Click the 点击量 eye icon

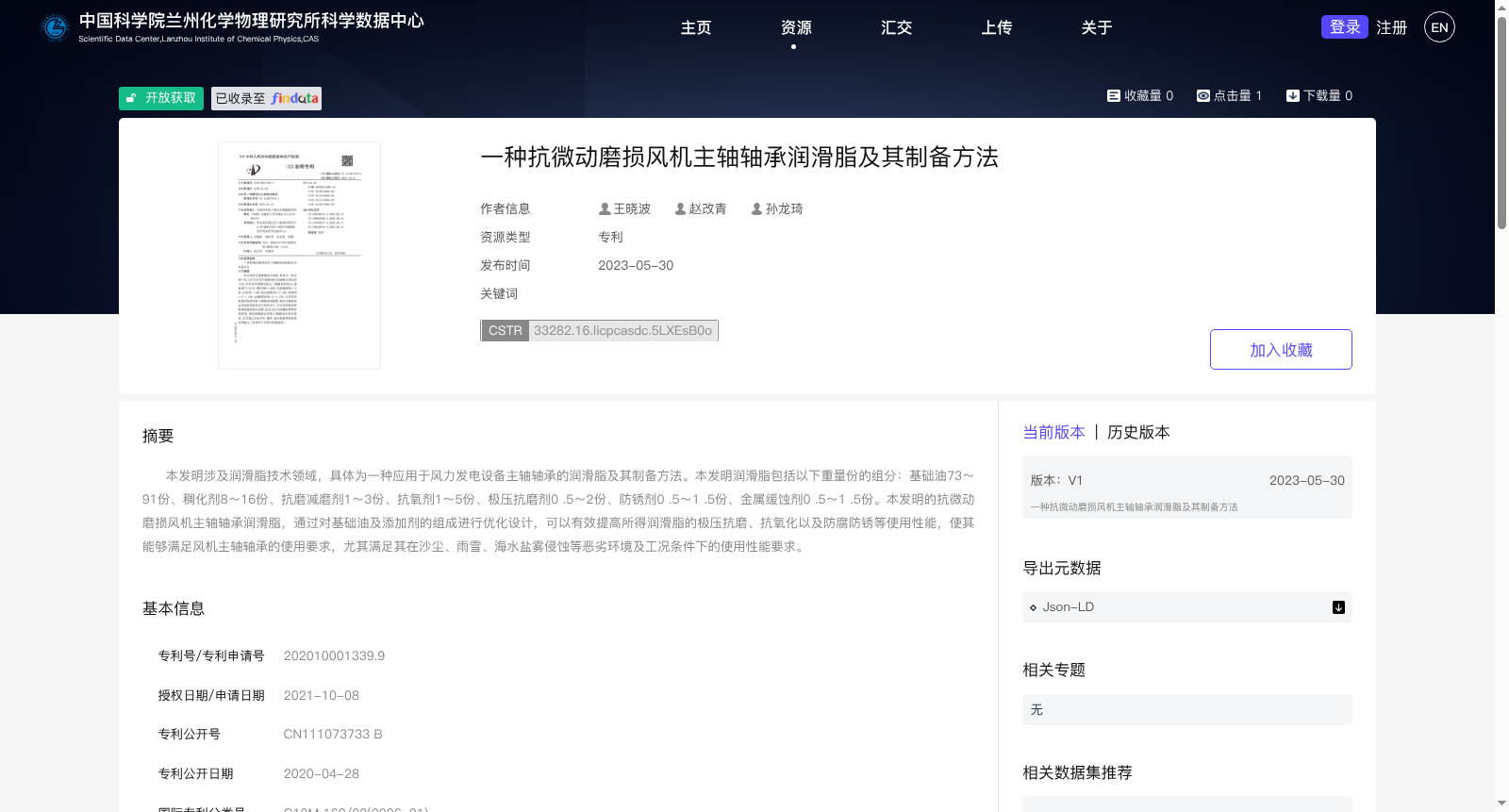[1203, 95]
